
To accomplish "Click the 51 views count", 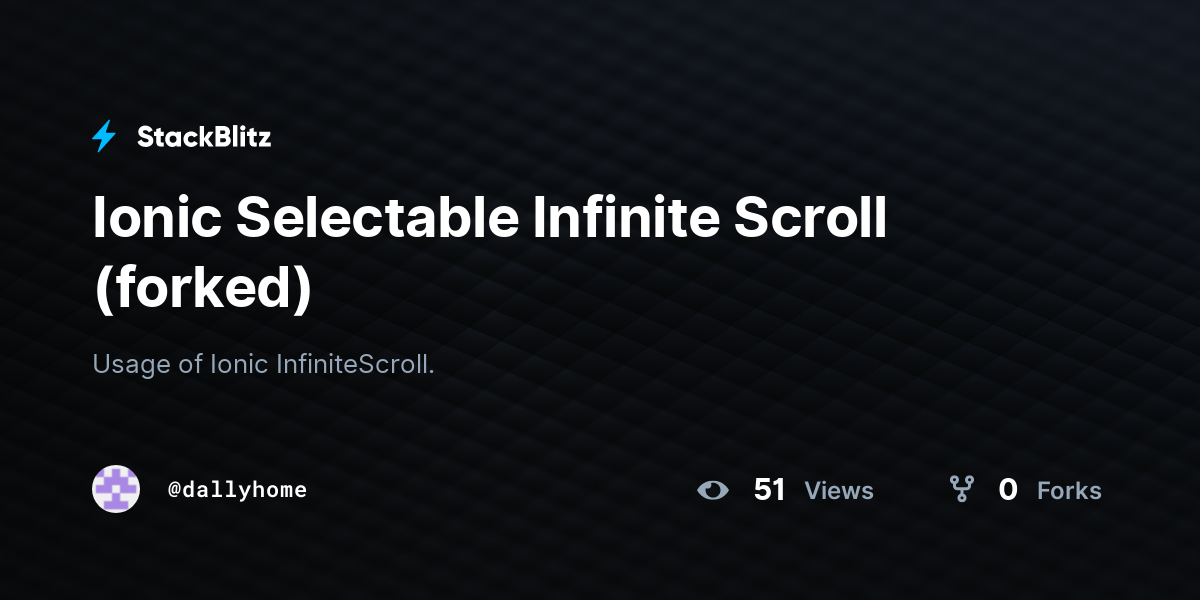I will click(769, 490).
